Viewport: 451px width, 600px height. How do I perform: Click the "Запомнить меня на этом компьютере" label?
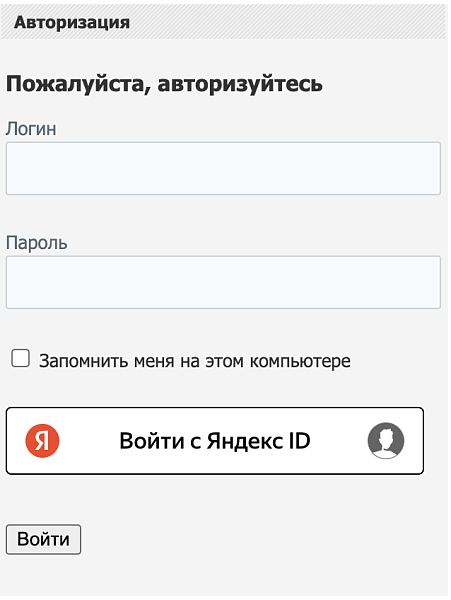195,361
